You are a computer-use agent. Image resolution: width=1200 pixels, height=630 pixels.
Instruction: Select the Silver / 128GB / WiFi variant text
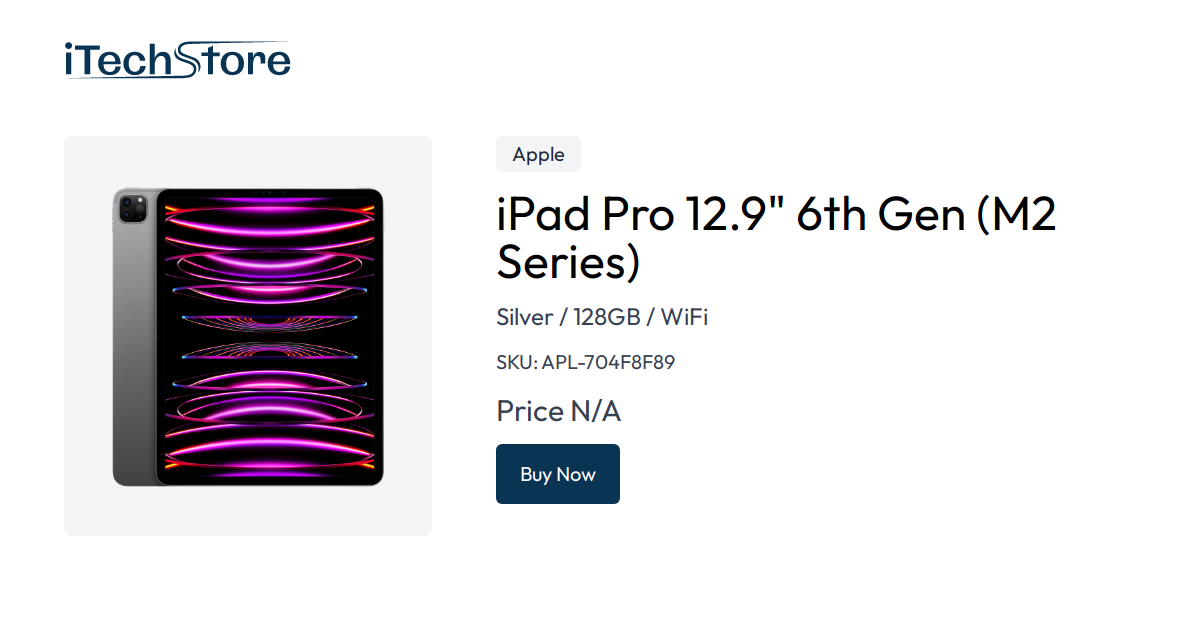click(601, 317)
